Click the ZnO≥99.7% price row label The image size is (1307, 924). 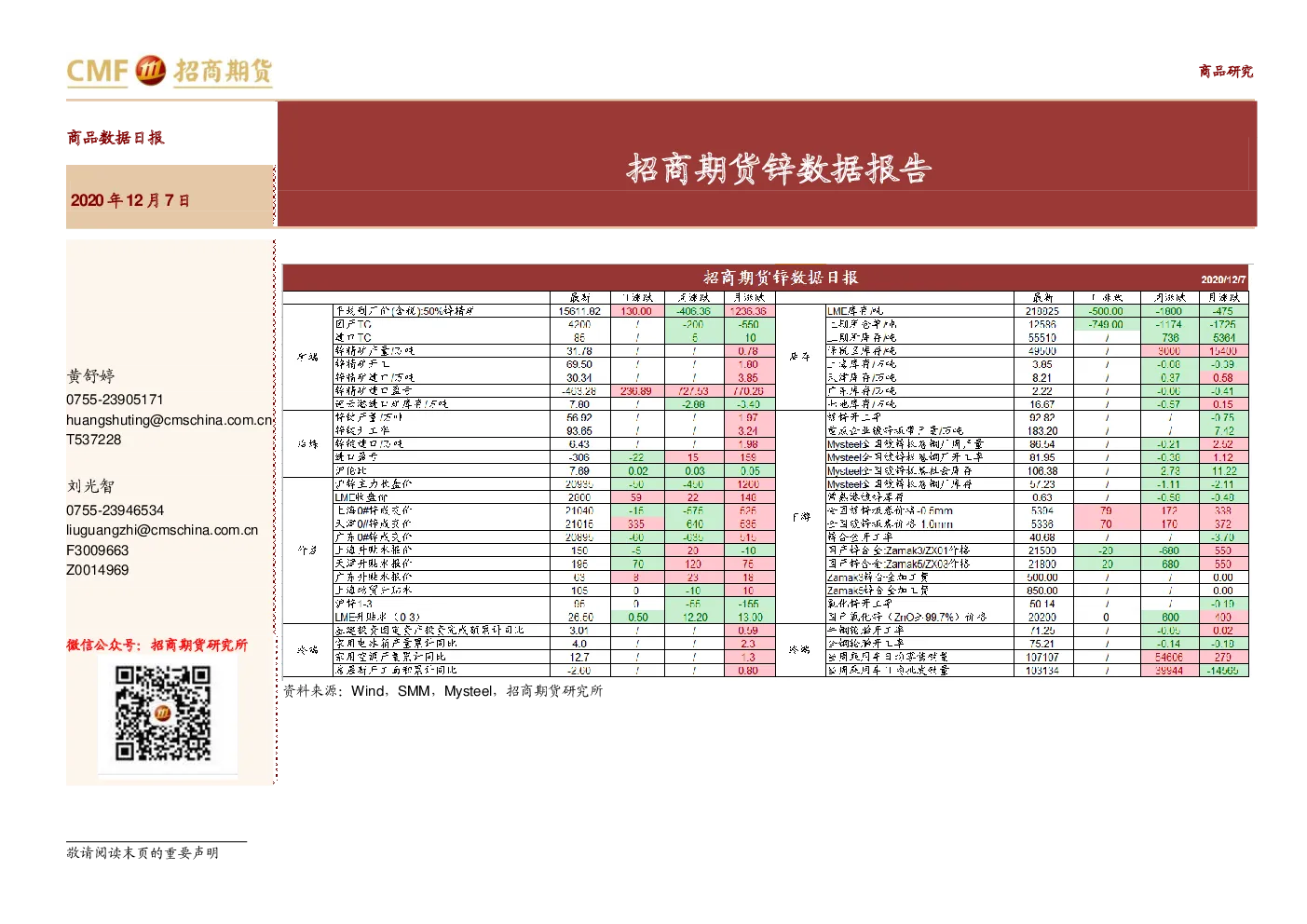click(x=906, y=617)
